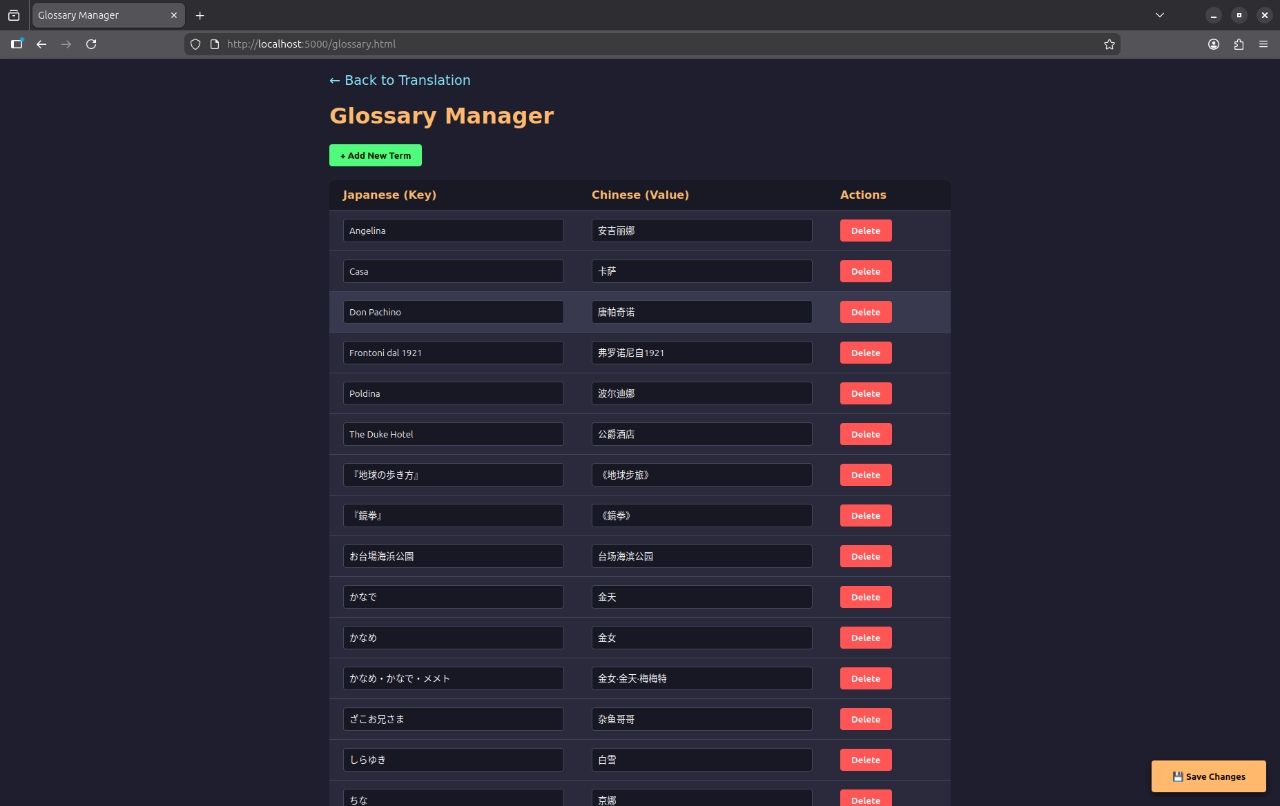Focus the address bar showing localhost:5000/glossary.html
Screen dimensions: 1280x806
pyautogui.click(x=650, y=44)
